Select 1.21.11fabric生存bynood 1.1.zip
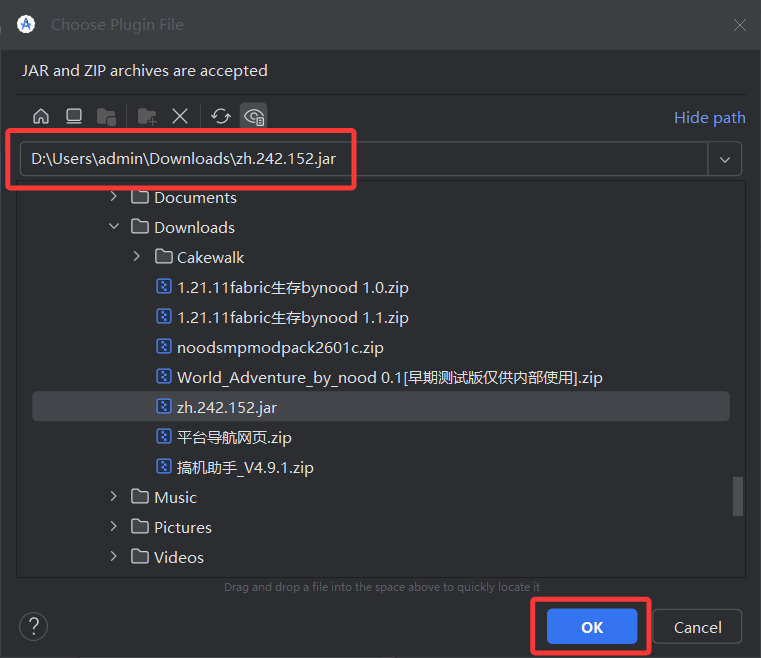Image resolution: width=761 pixels, height=658 pixels. coord(292,317)
